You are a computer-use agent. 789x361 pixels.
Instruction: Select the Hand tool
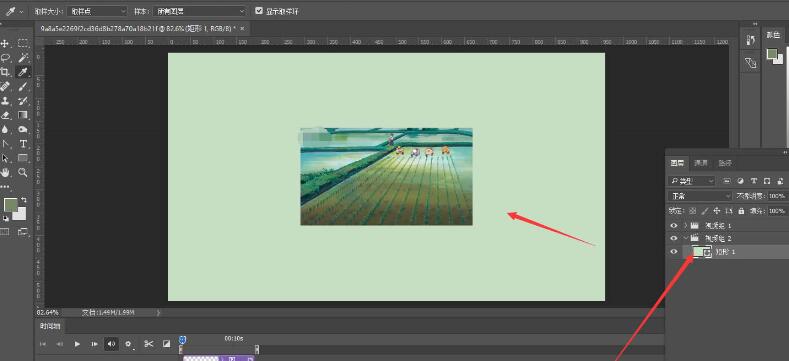click(x=5, y=173)
